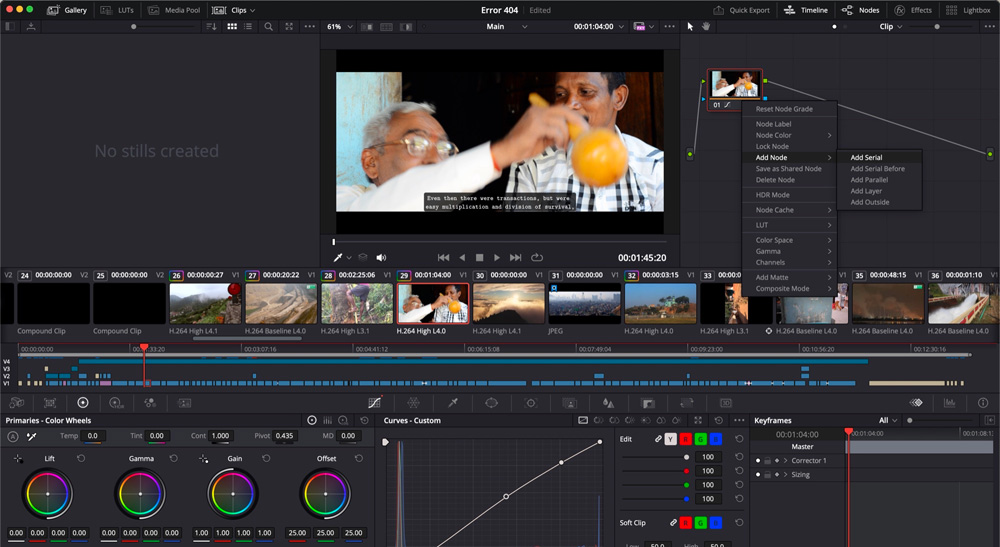Select Reset Node Grade in context menu
The width and height of the screenshot is (1000, 547).
pos(784,109)
